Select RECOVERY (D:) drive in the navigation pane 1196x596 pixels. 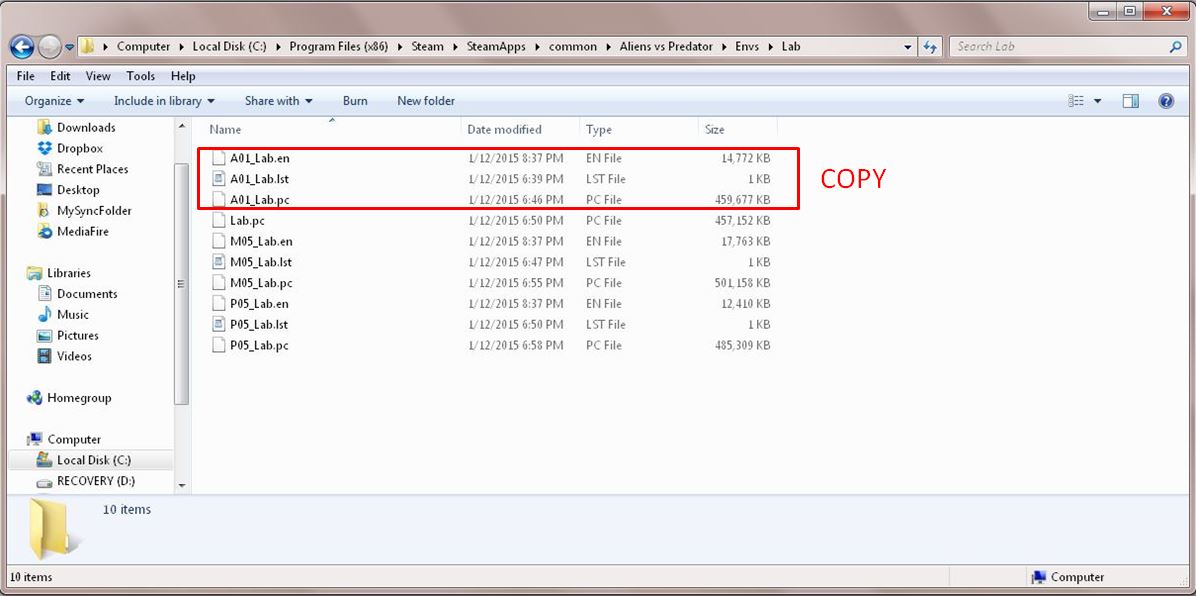(x=95, y=481)
